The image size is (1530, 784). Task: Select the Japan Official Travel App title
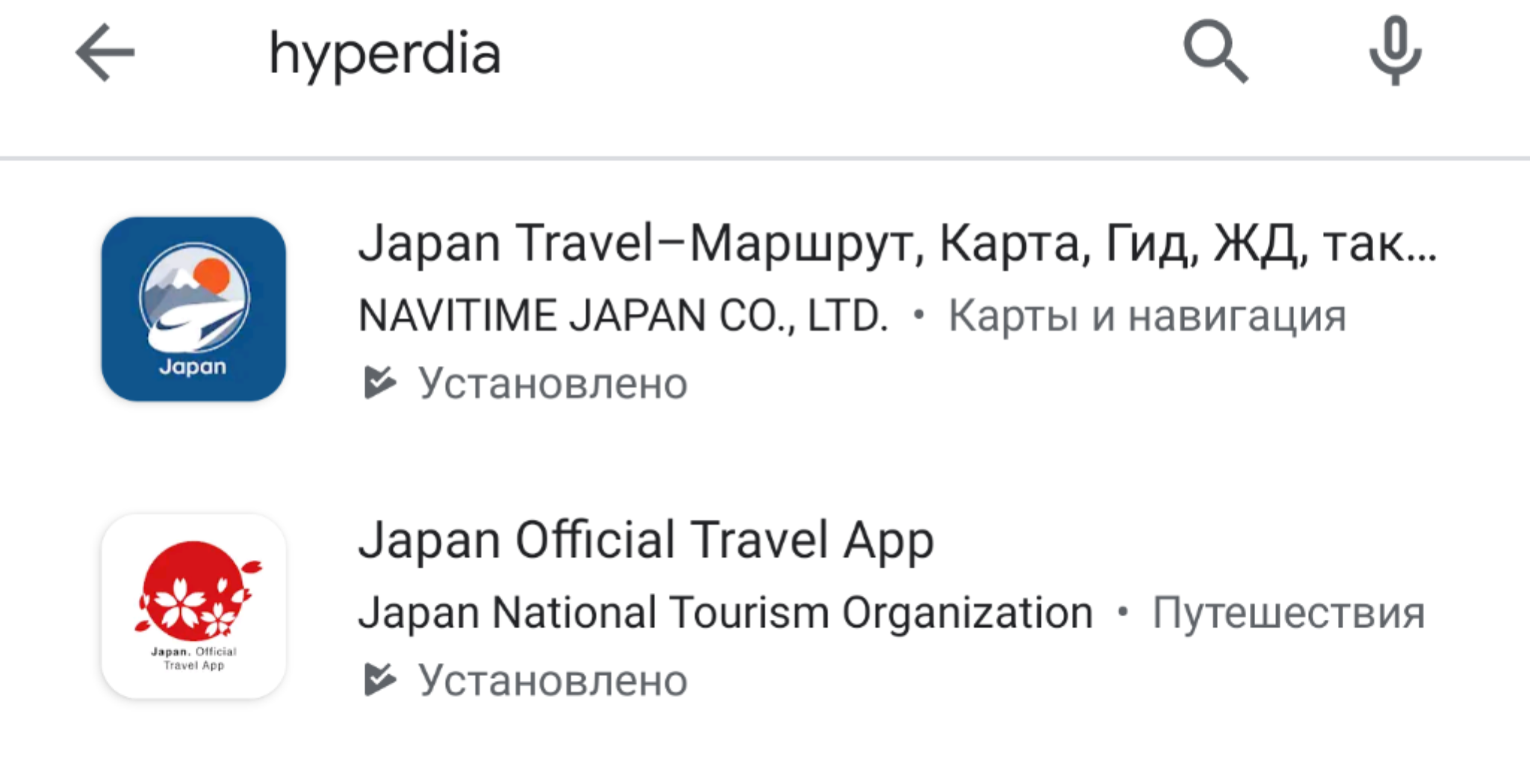[x=646, y=540]
